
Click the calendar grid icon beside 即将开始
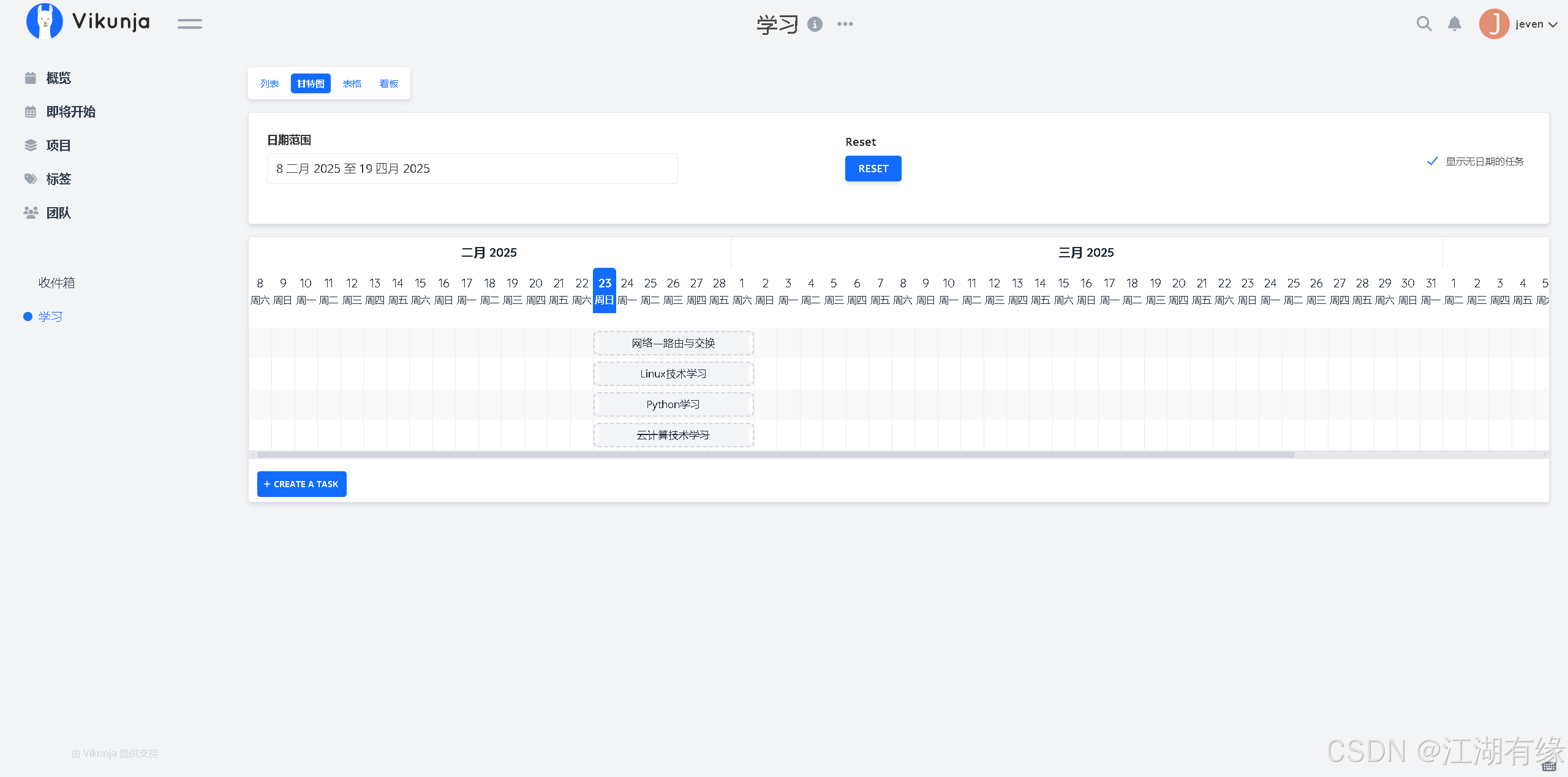point(31,112)
